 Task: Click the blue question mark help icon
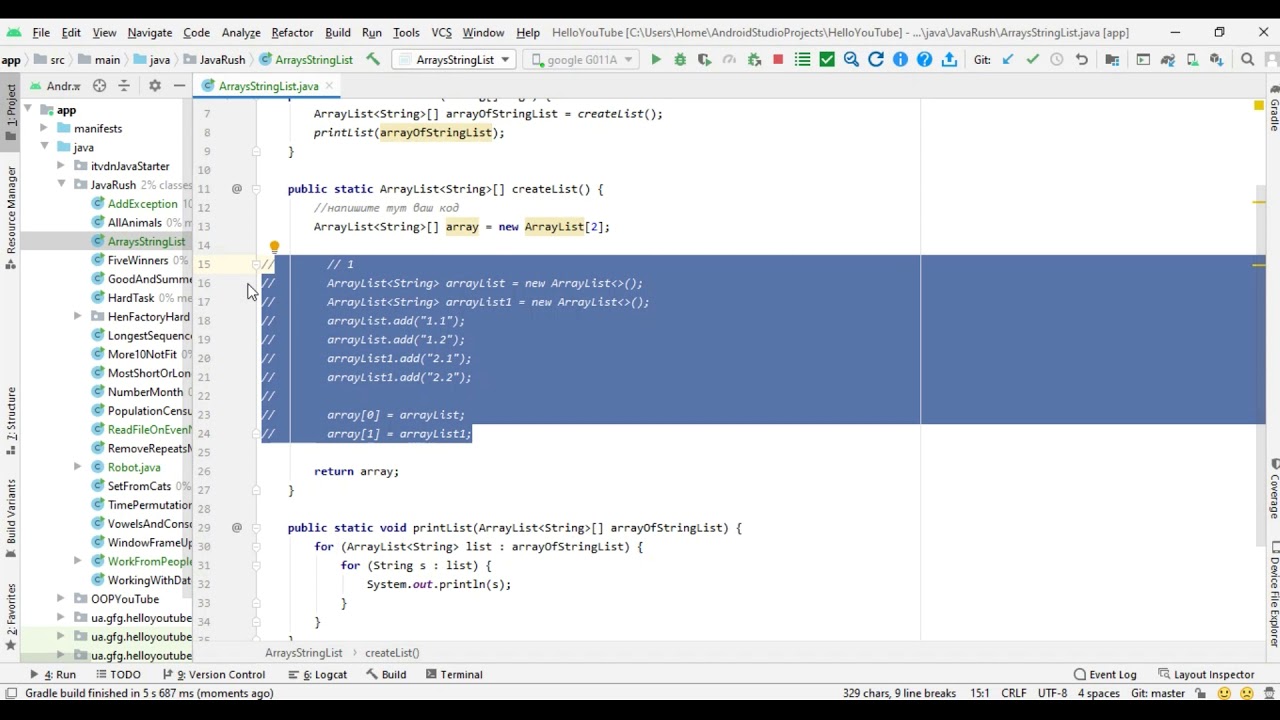click(924, 60)
